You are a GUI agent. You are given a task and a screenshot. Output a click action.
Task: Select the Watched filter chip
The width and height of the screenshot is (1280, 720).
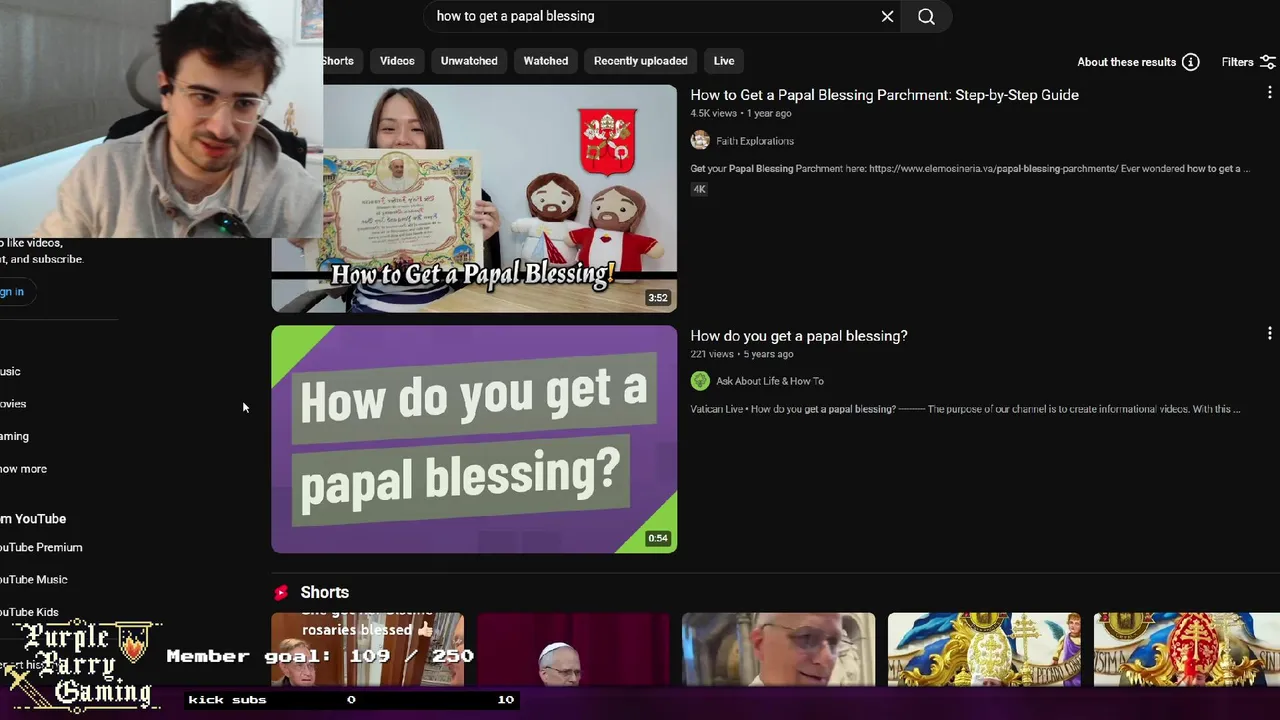pos(546,61)
